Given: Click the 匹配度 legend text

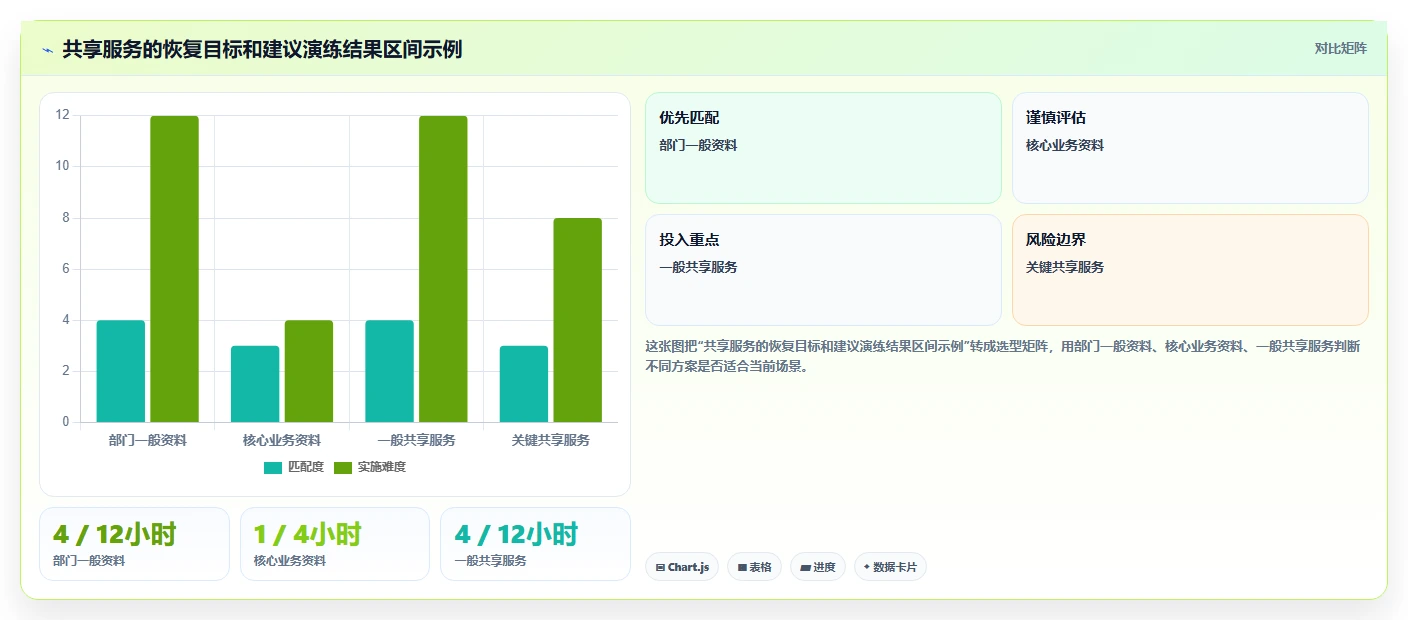Looking at the screenshot, I should coord(306,467).
